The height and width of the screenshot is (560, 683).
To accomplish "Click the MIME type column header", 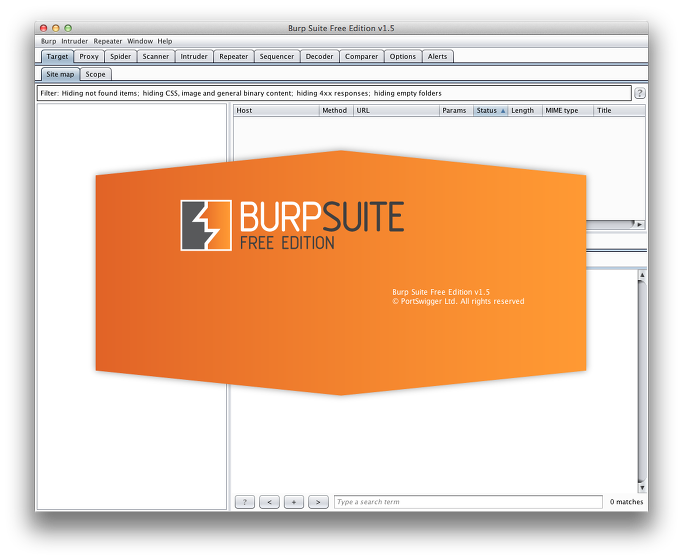I will point(566,111).
